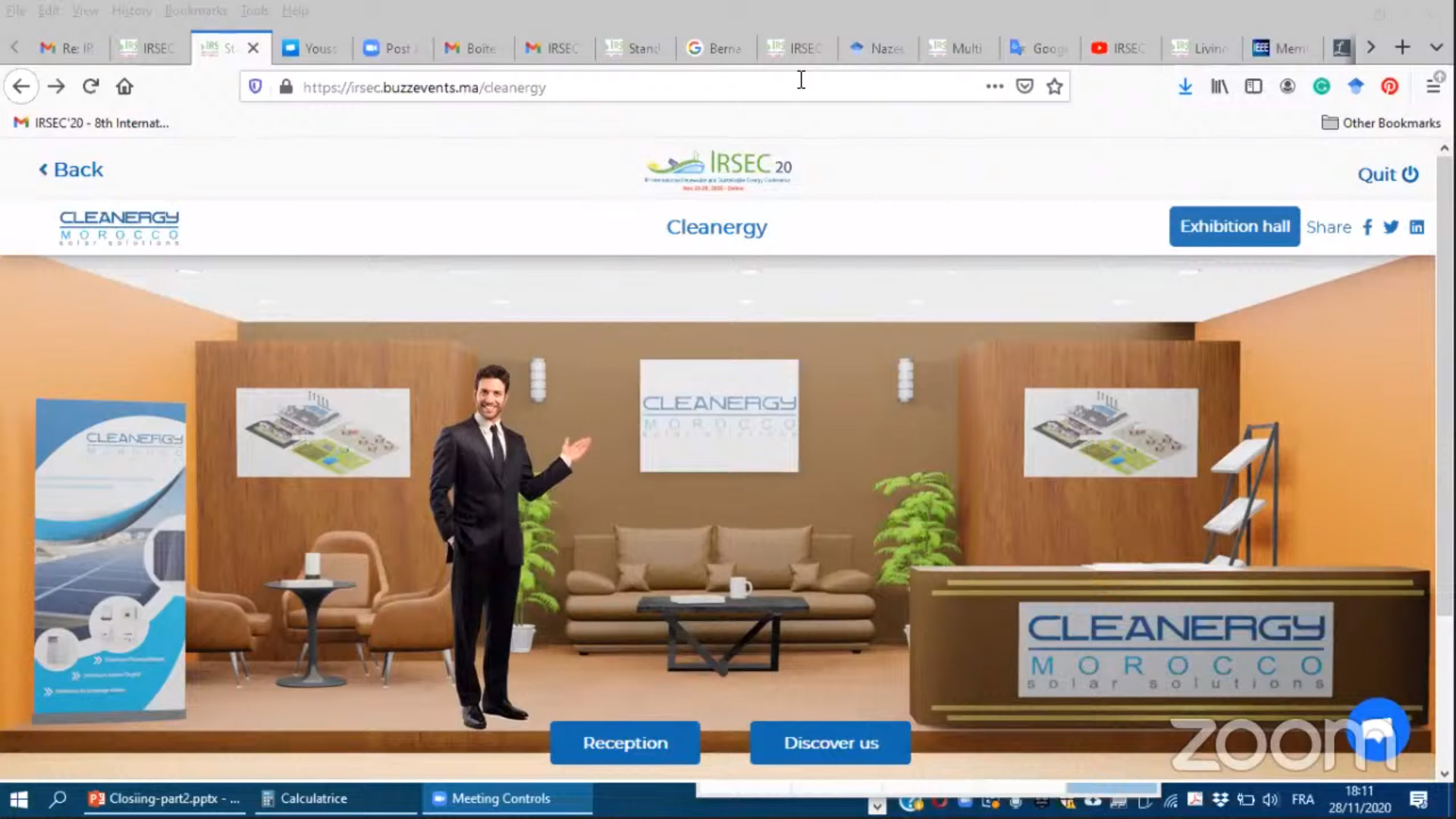The width and height of the screenshot is (1456, 819).
Task: Open the taskbar clock and date
Action: [1360, 799]
